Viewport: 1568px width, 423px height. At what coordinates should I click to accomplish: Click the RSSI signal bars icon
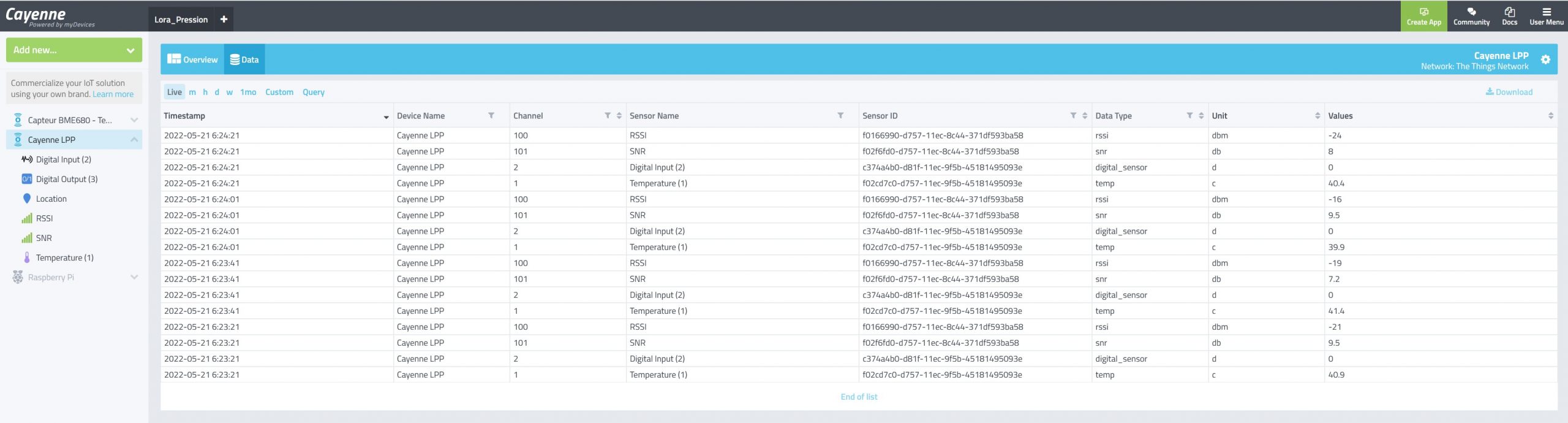pos(27,218)
